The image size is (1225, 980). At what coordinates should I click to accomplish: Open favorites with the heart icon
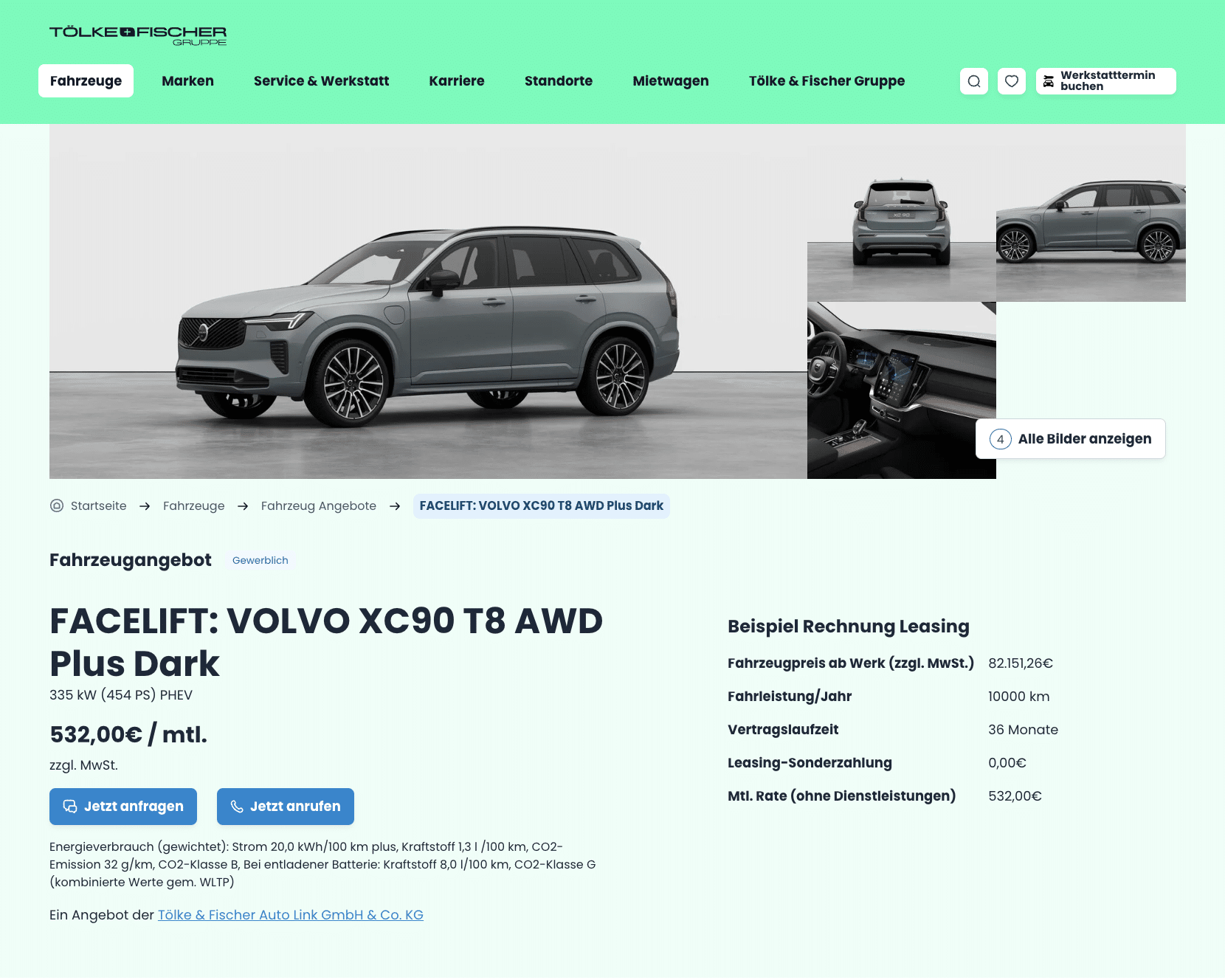[1012, 81]
